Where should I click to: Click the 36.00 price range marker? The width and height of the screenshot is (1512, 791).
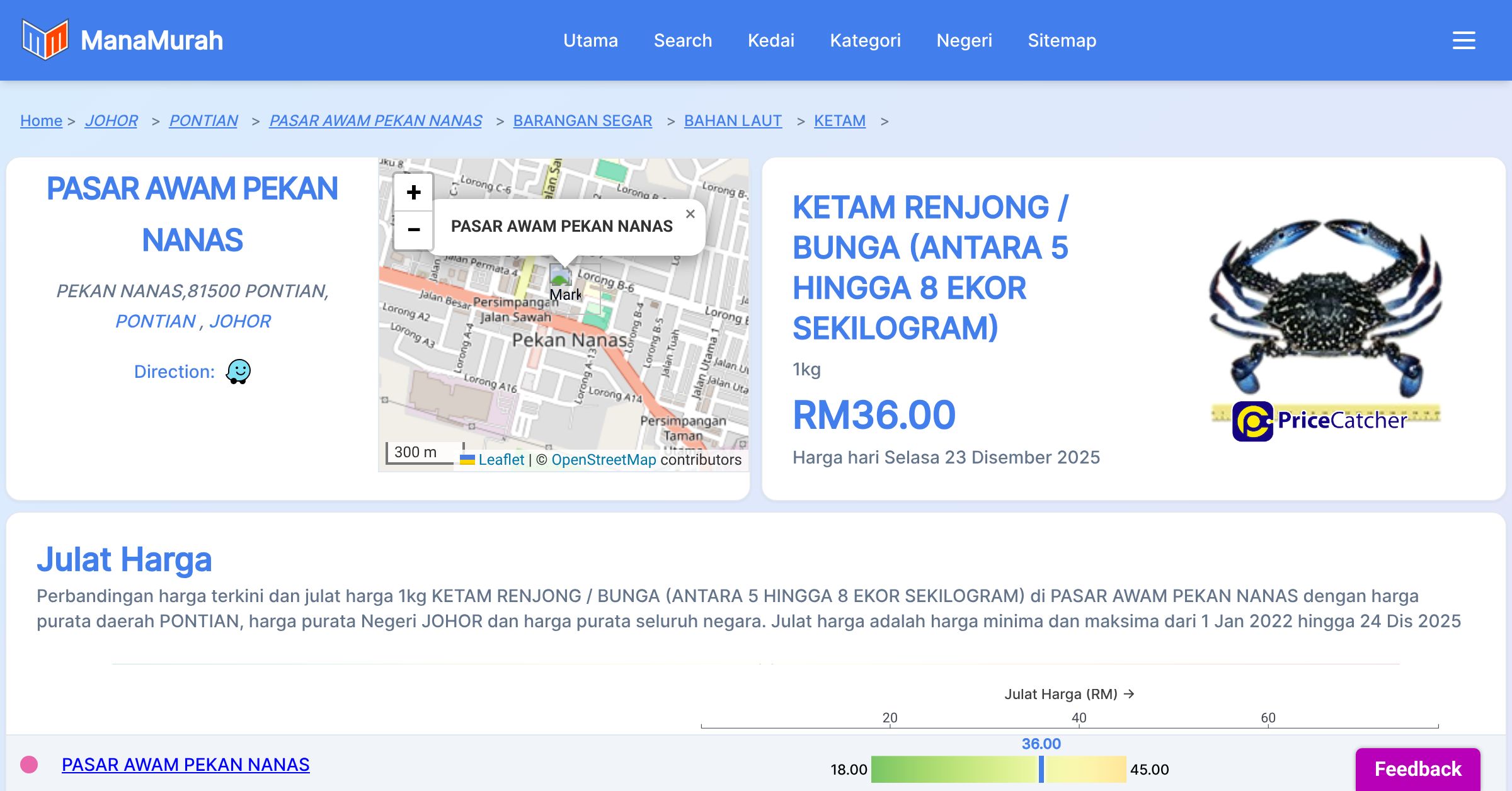pos(1041,769)
